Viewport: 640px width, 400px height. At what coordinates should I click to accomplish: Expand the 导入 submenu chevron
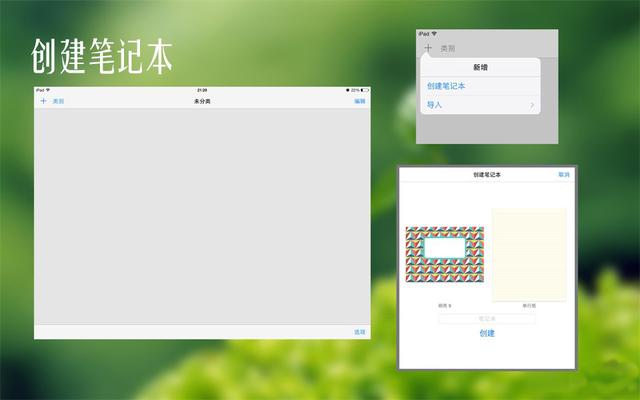pyautogui.click(x=532, y=105)
